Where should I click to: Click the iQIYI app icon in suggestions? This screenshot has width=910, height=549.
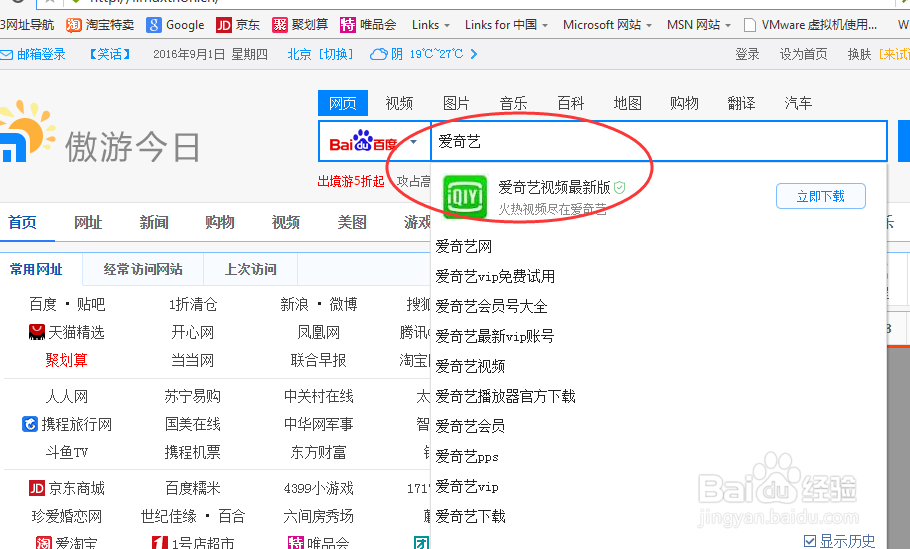tap(465, 197)
